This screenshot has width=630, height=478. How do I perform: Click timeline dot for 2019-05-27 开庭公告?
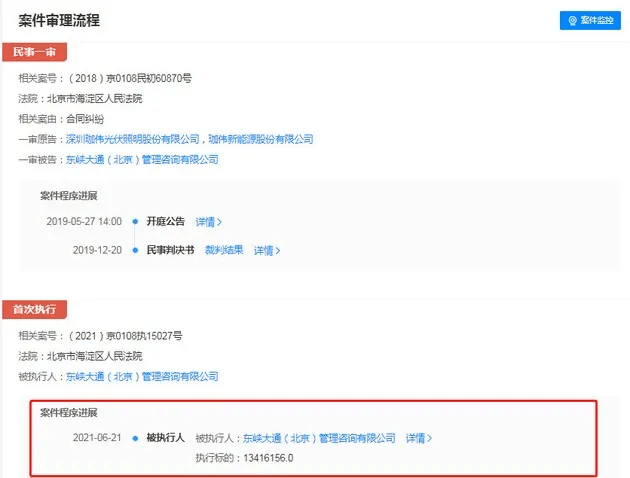[x=135, y=221]
